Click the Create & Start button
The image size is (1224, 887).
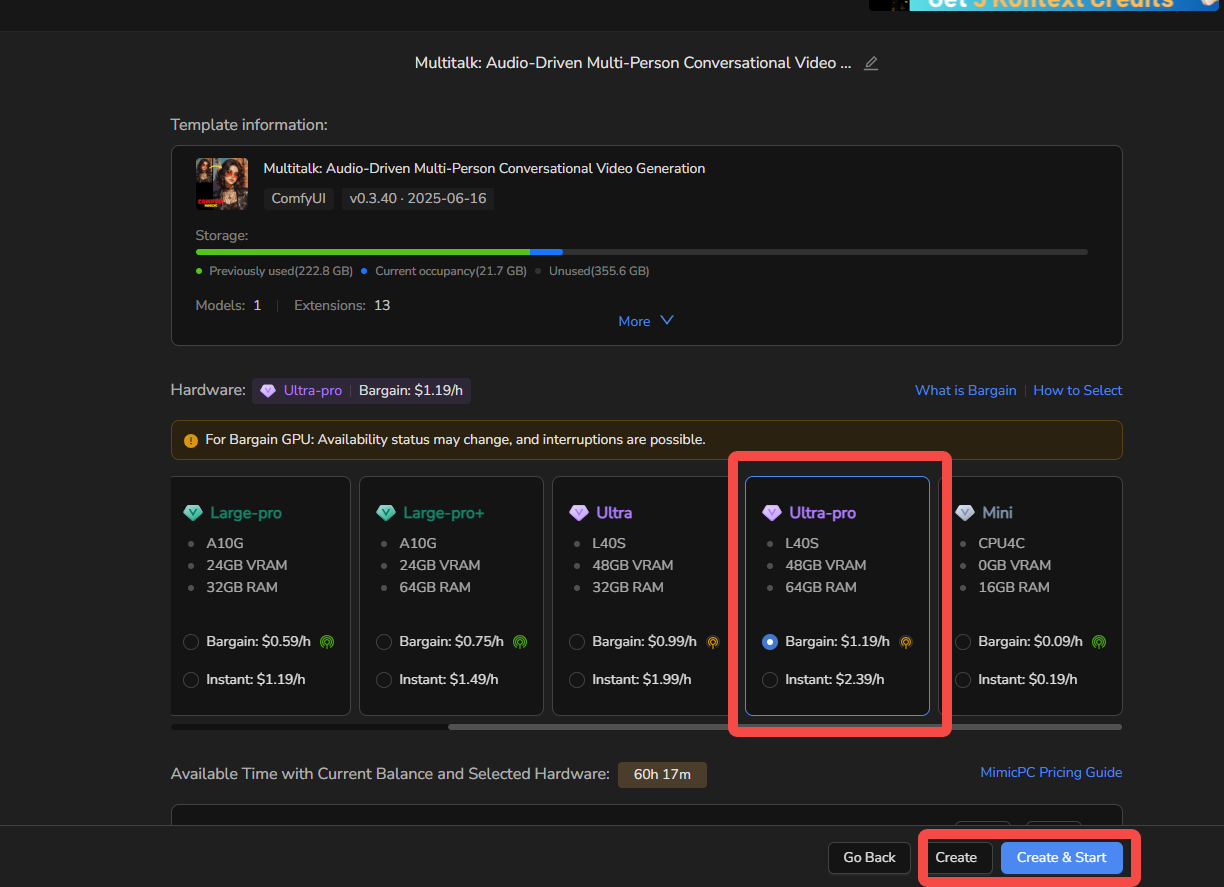coord(1062,858)
